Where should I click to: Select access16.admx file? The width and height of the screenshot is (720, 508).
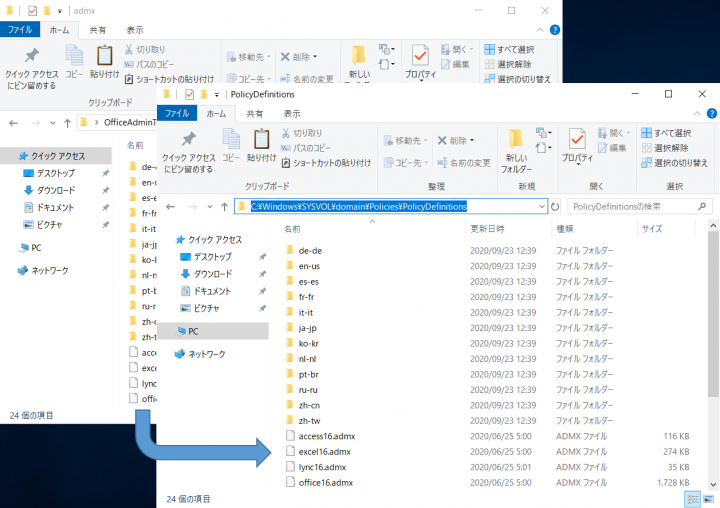(326, 436)
